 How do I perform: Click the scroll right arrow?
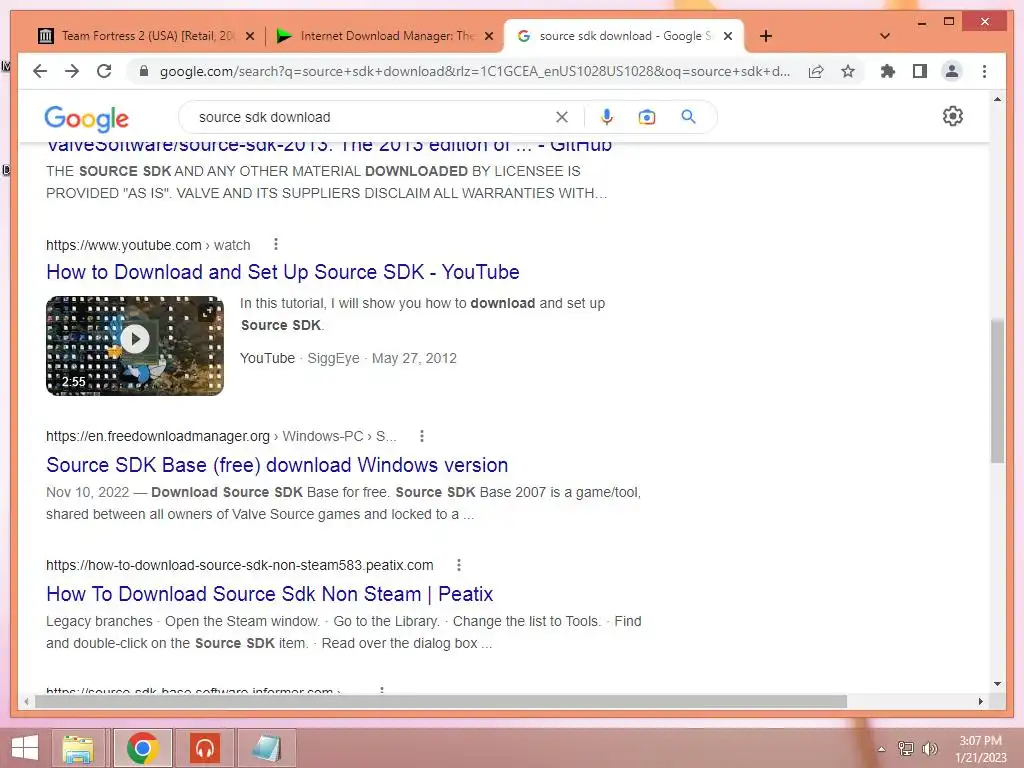click(x=980, y=701)
